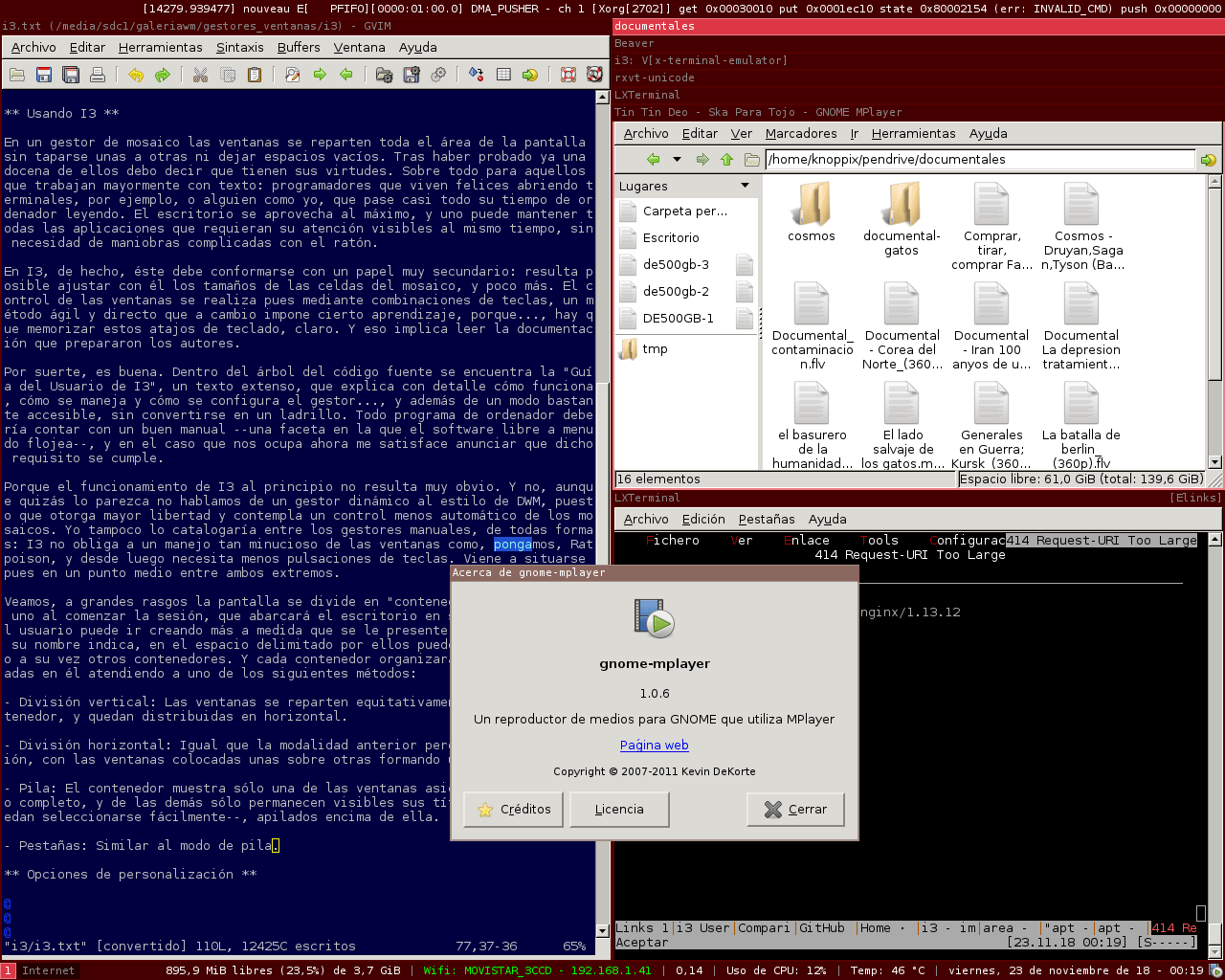Find previous match in GVIM toolbar

click(x=346, y=75)
